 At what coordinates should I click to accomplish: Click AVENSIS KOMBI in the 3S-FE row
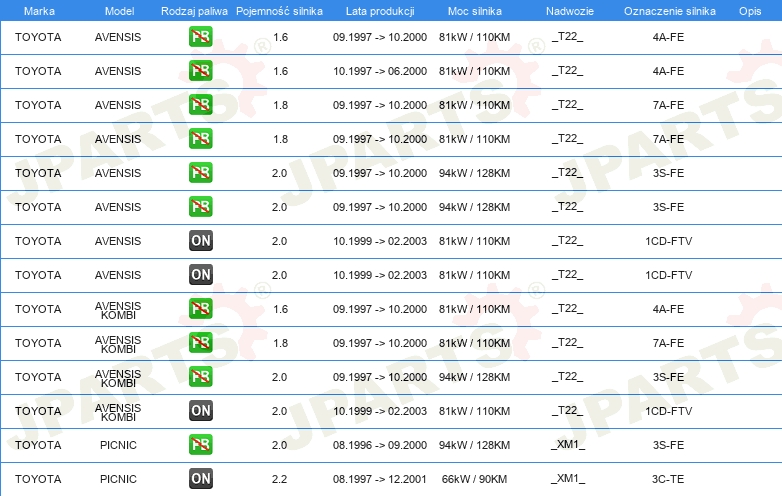[118, 378]
